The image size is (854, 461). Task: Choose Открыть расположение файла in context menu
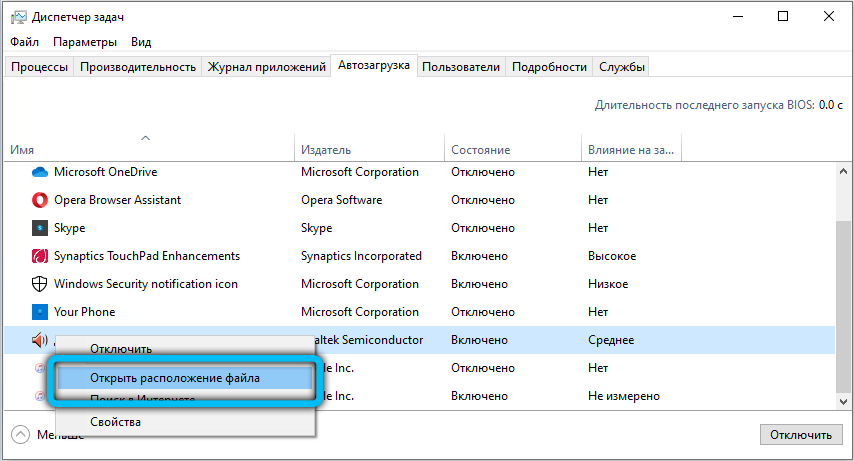(x=175, y=378)
